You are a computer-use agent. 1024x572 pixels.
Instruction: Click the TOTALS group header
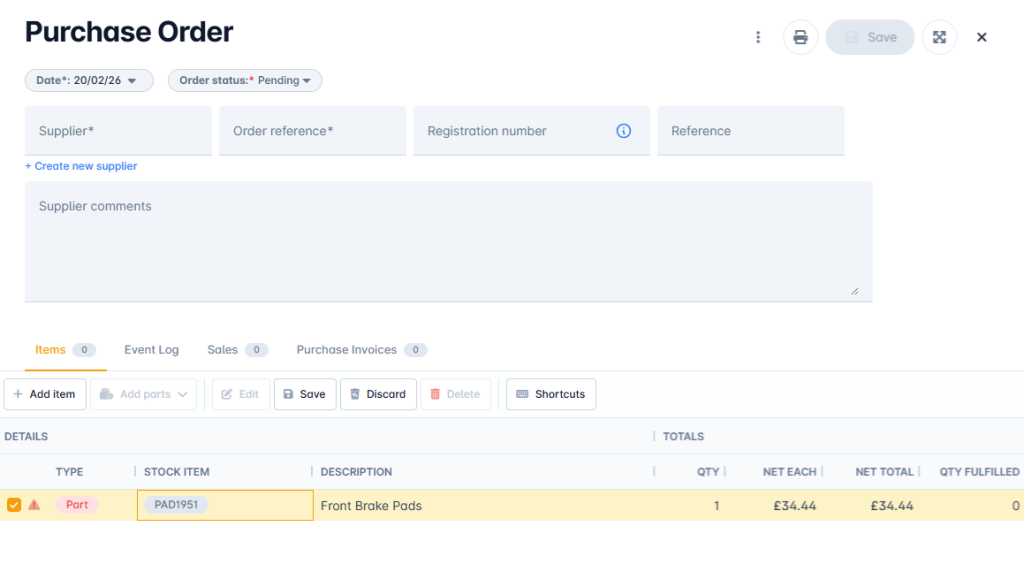point(683,436)
